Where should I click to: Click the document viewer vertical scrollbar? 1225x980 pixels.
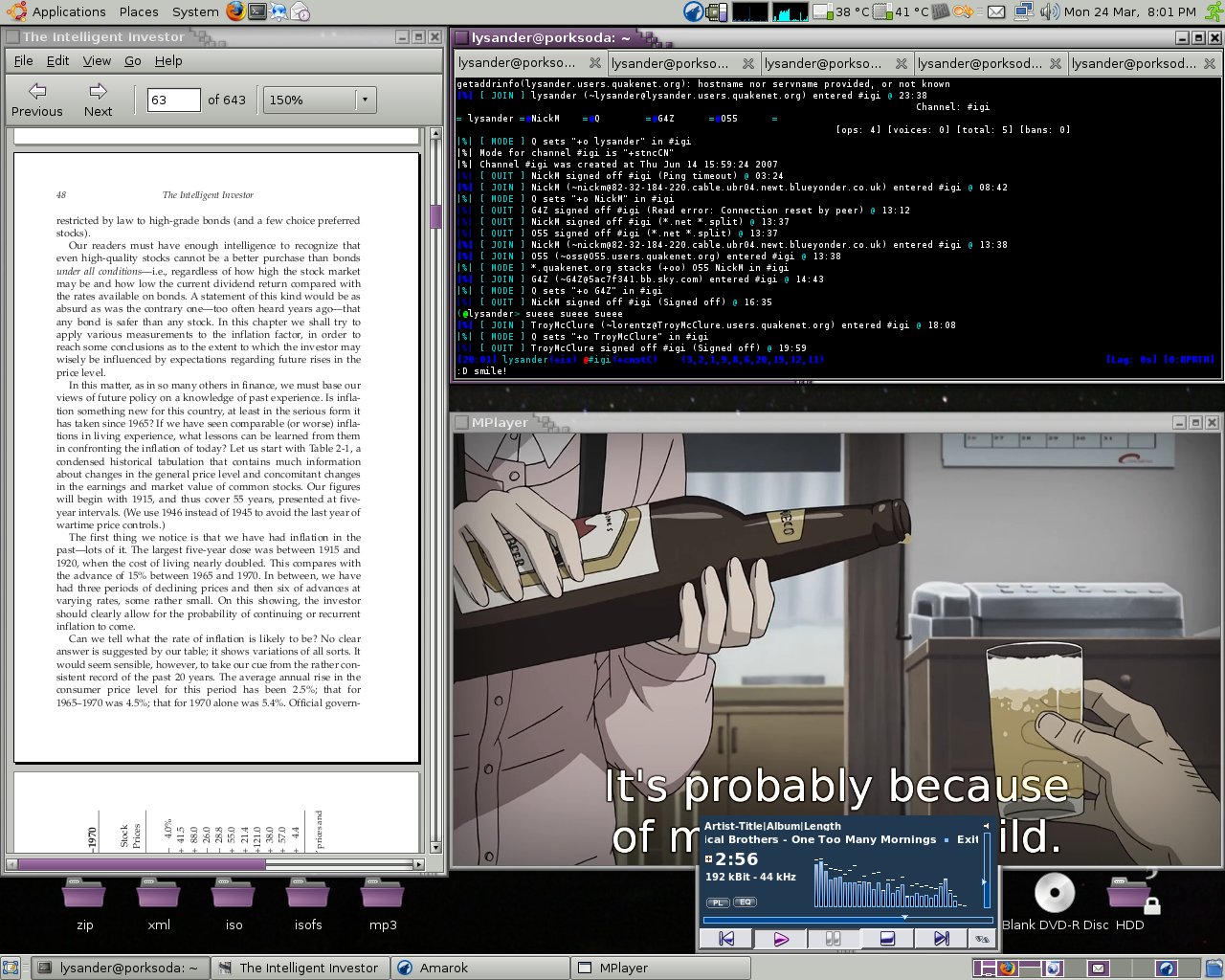[435, 492]
